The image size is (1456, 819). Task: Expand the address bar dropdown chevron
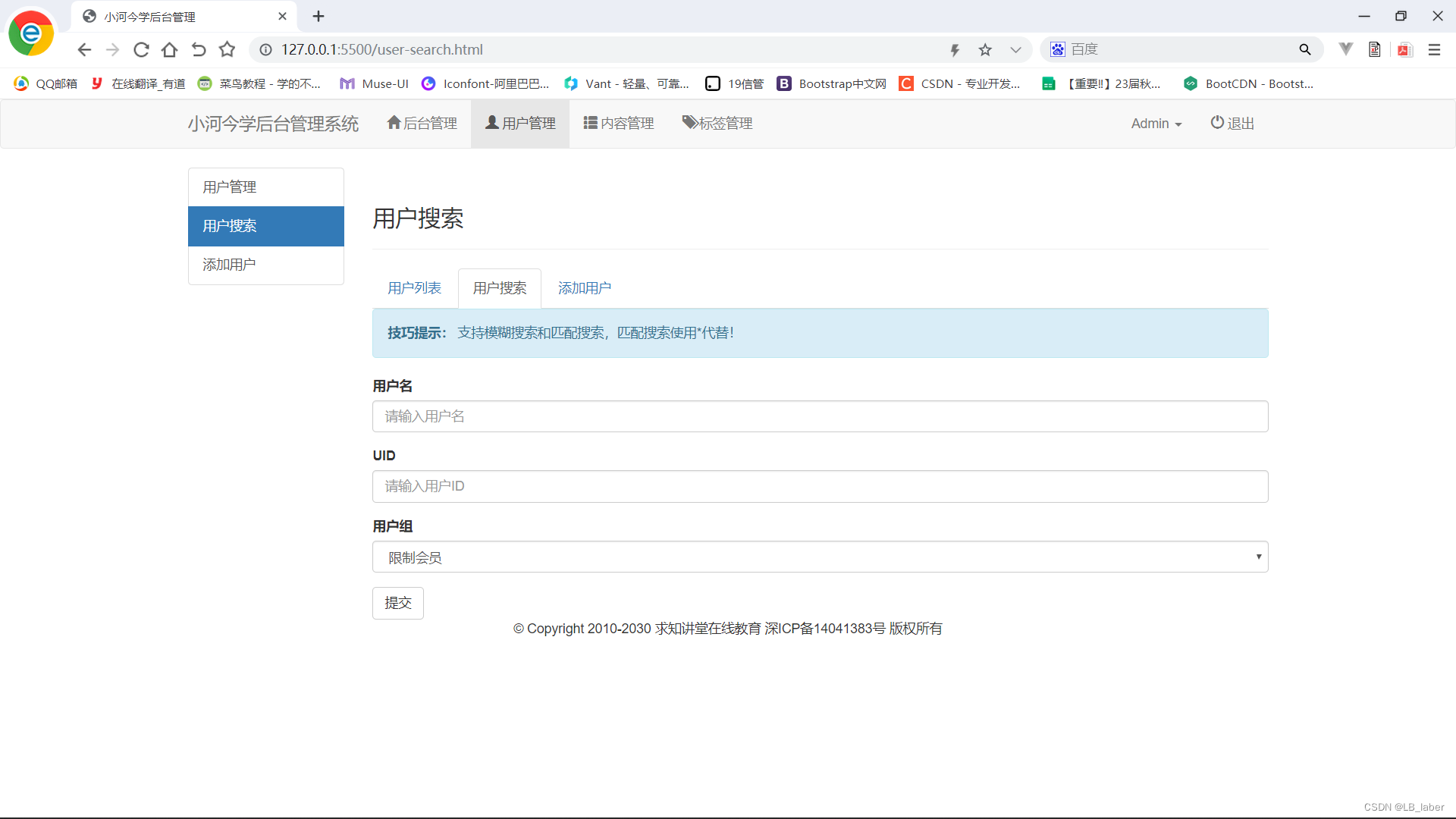coord(1015,50)
